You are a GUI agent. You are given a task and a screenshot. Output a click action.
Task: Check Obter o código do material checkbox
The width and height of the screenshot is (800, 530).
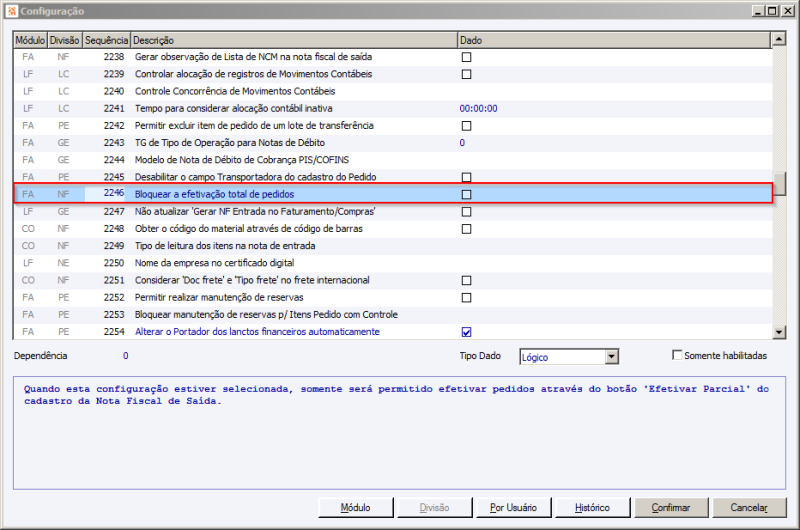(466, 229)
